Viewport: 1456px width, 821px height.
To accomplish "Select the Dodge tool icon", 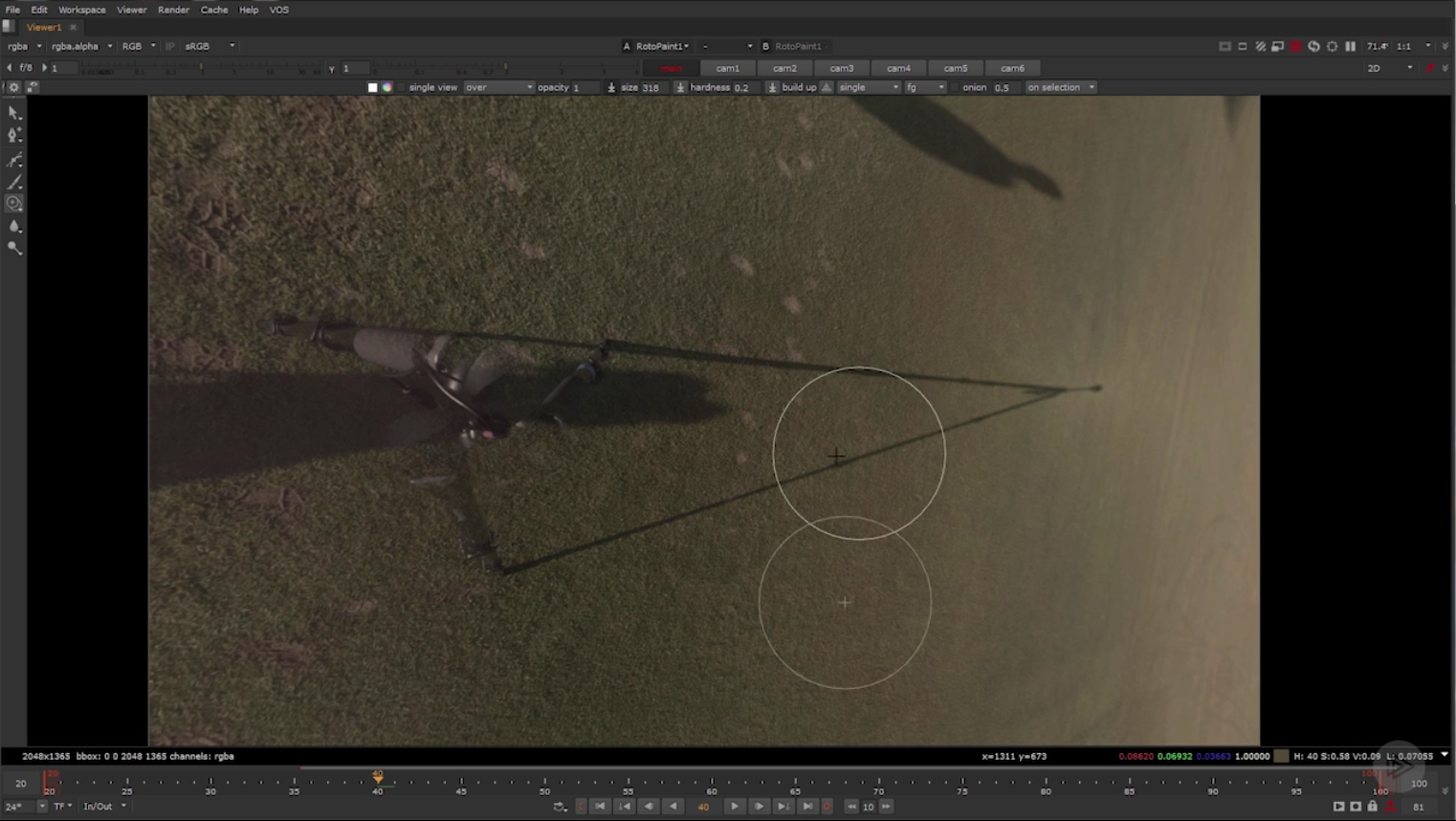I will 14,249.
